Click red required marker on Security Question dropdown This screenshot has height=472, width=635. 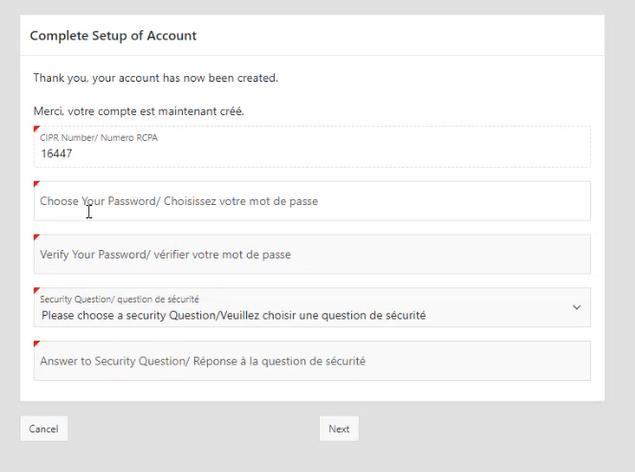[37, 291]
